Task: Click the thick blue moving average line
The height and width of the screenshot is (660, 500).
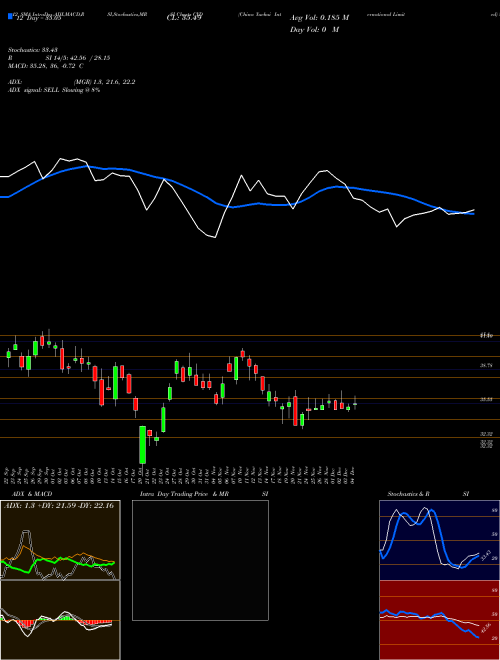Action: click(236, 206)
